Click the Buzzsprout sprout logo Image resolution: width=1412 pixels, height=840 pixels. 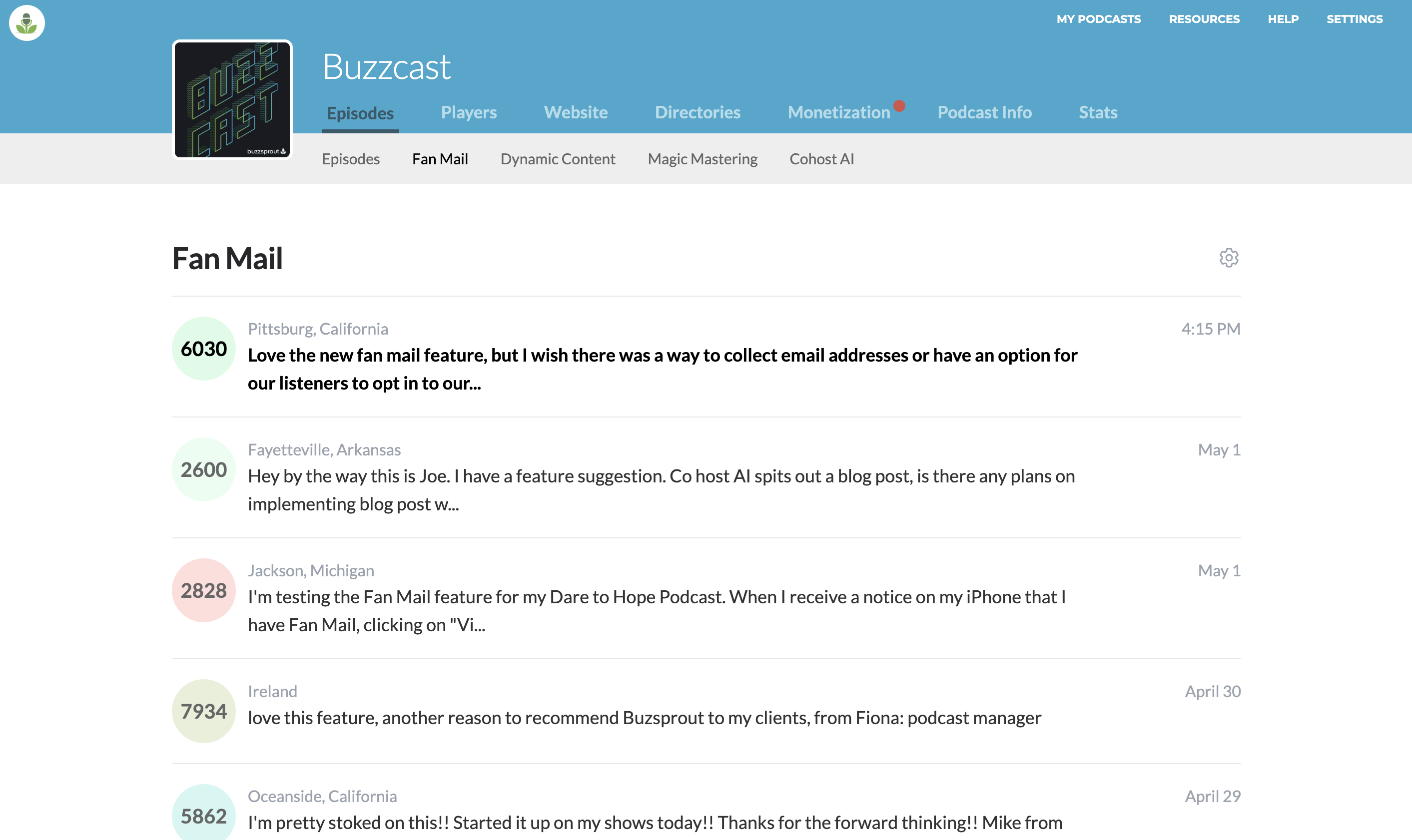pyautogui.click(x=26, y=22)
